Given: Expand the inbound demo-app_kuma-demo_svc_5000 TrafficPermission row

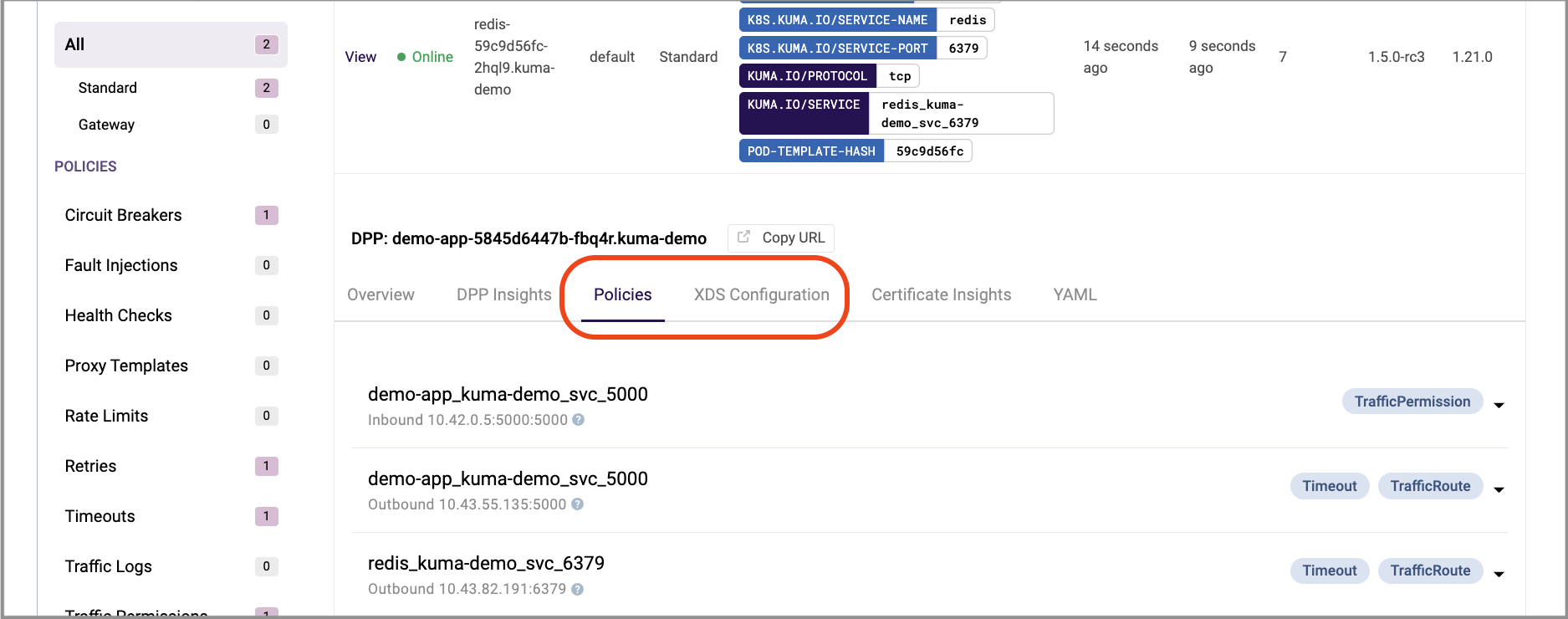Looking at the screenshot, I should point(1499,405).
